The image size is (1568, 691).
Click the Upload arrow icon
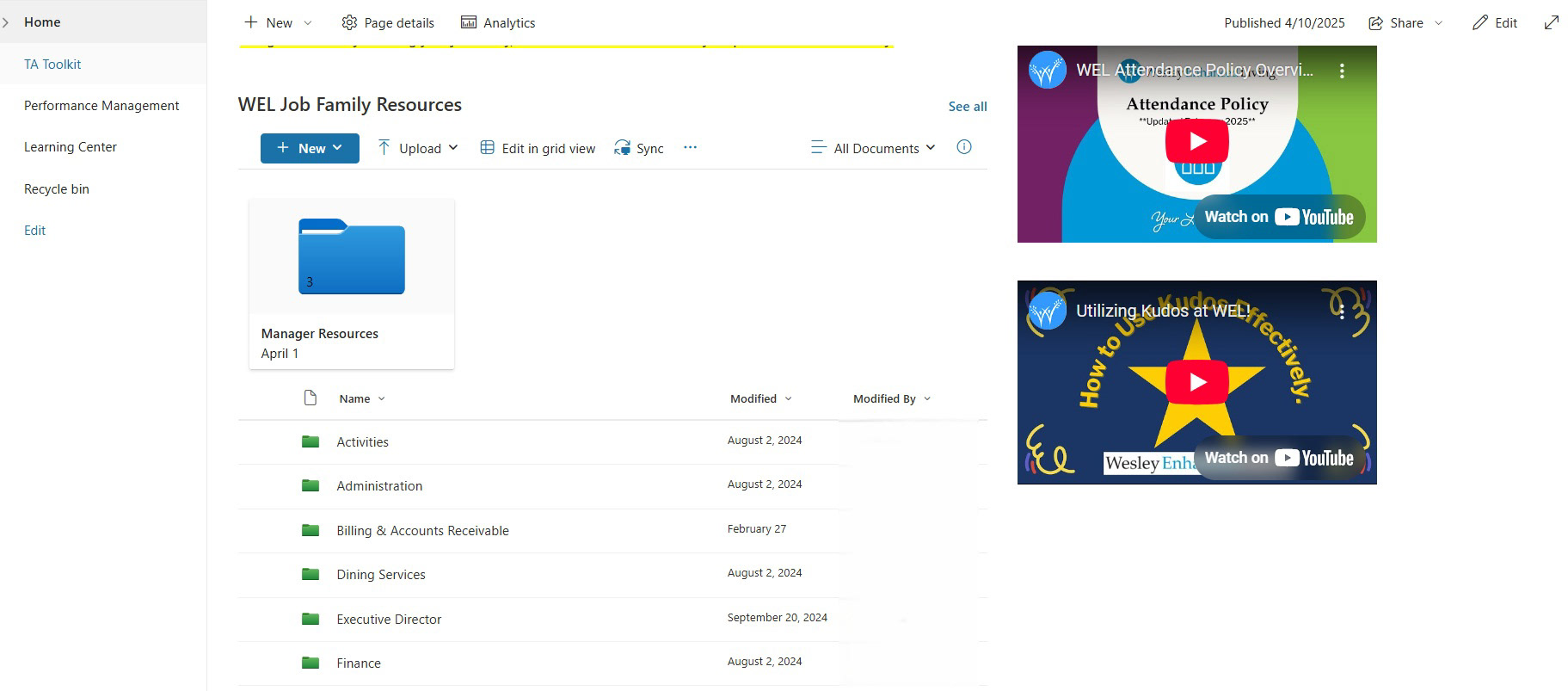click(384, 148)
